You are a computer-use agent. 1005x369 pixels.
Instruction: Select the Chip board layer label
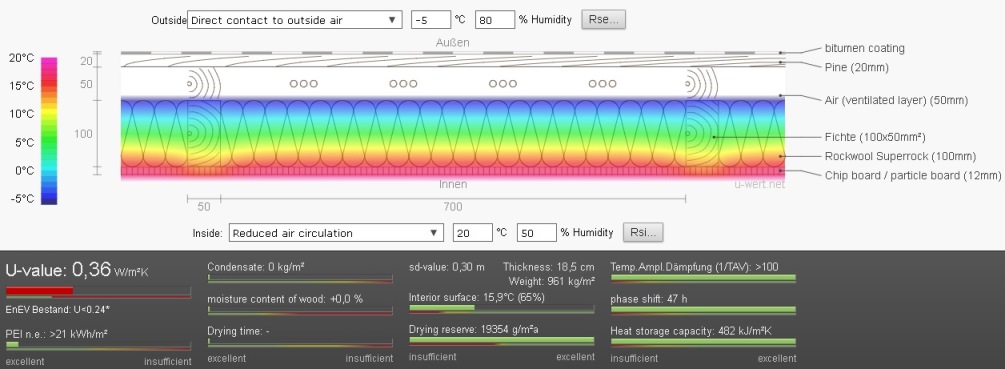913,175
